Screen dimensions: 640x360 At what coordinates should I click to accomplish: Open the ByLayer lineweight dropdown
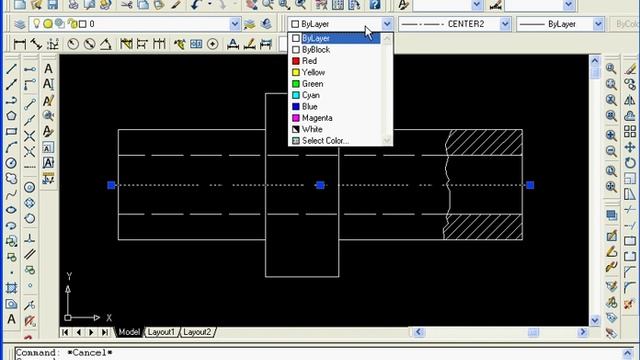click(x=598, y=24)
